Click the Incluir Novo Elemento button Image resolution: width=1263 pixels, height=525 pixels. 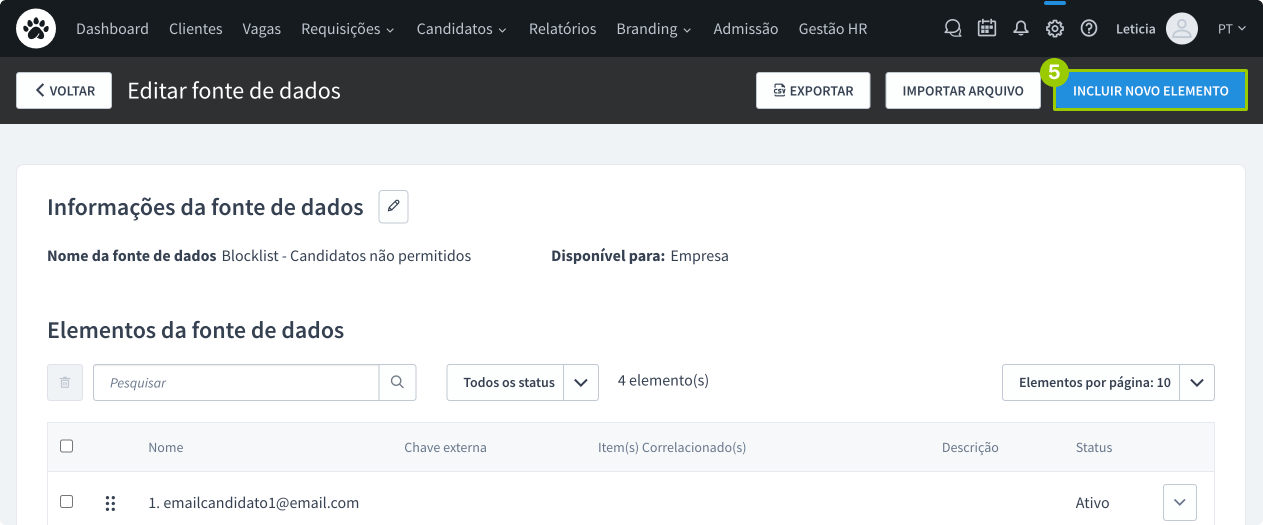coord(1150,91)
